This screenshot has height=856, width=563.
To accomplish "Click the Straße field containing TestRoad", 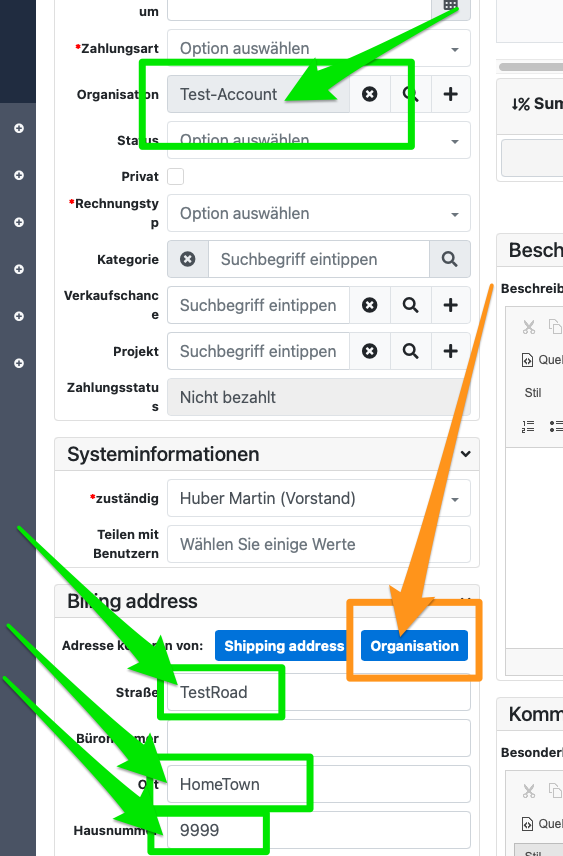I will pyautogui.click(x=319, y=692).
